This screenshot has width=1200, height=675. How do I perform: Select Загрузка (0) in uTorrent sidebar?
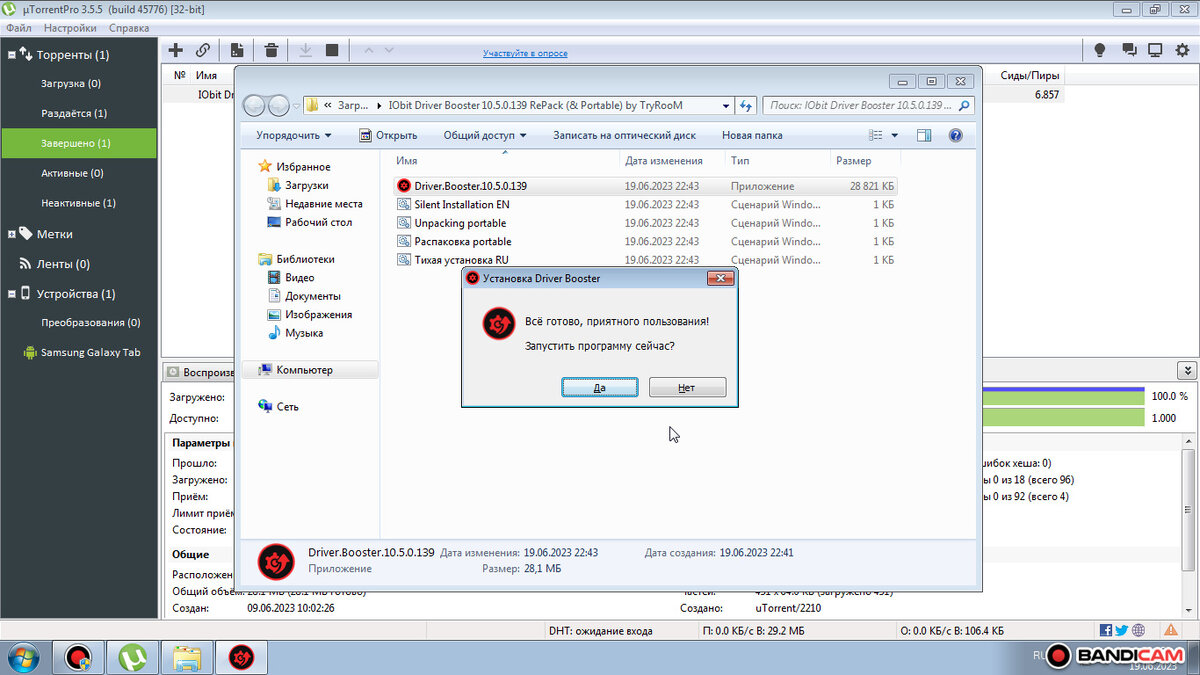point(78,84)
